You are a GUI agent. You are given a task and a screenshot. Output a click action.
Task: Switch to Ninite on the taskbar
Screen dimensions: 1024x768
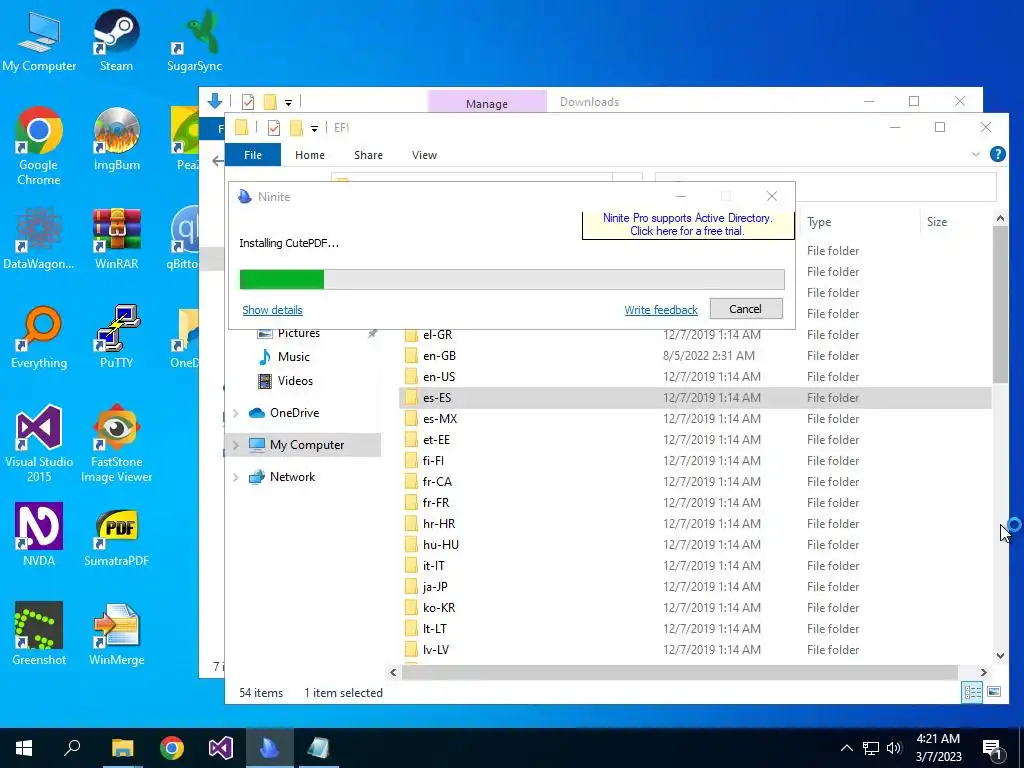click(270, 748)
